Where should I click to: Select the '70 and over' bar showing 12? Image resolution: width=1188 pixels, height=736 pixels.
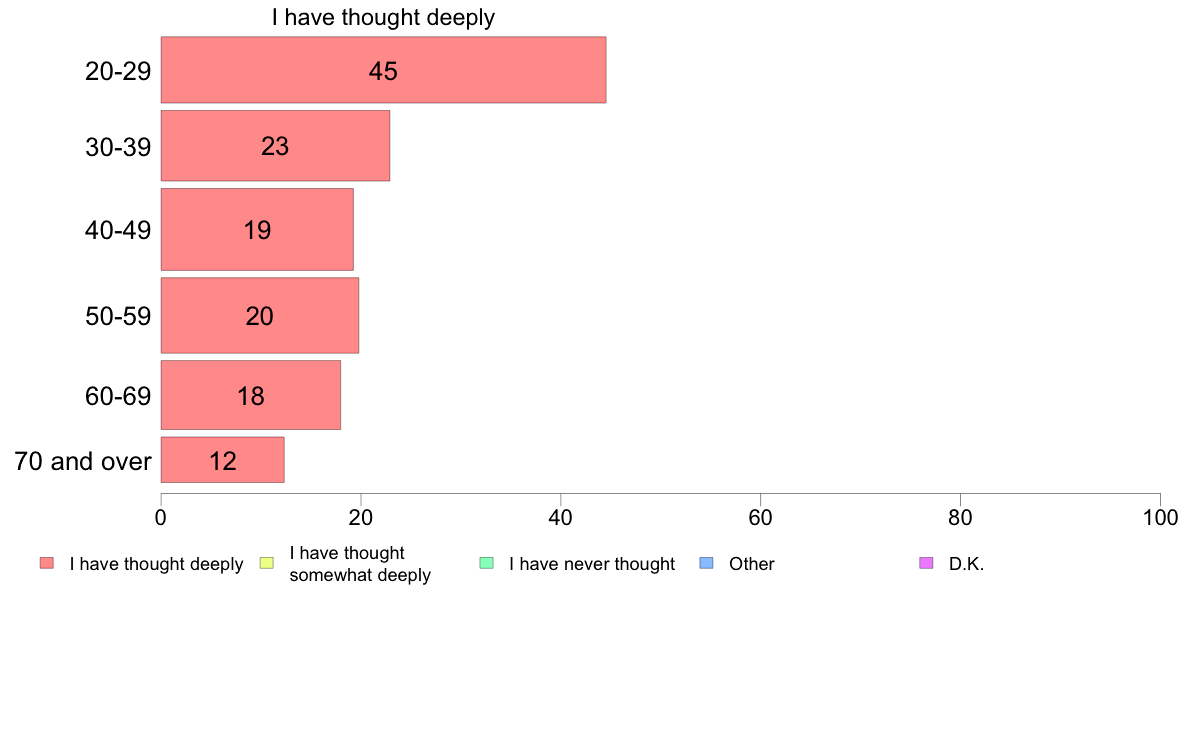(x=223, y=459)
